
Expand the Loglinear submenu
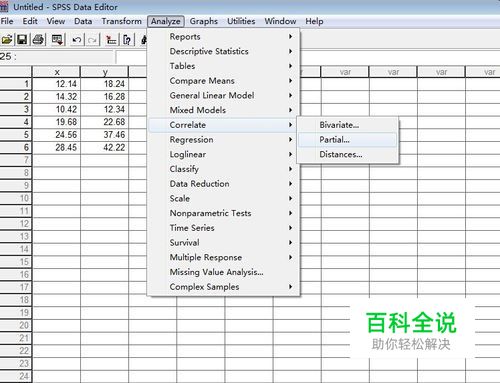pyautogui.click(x=224, y=154)
